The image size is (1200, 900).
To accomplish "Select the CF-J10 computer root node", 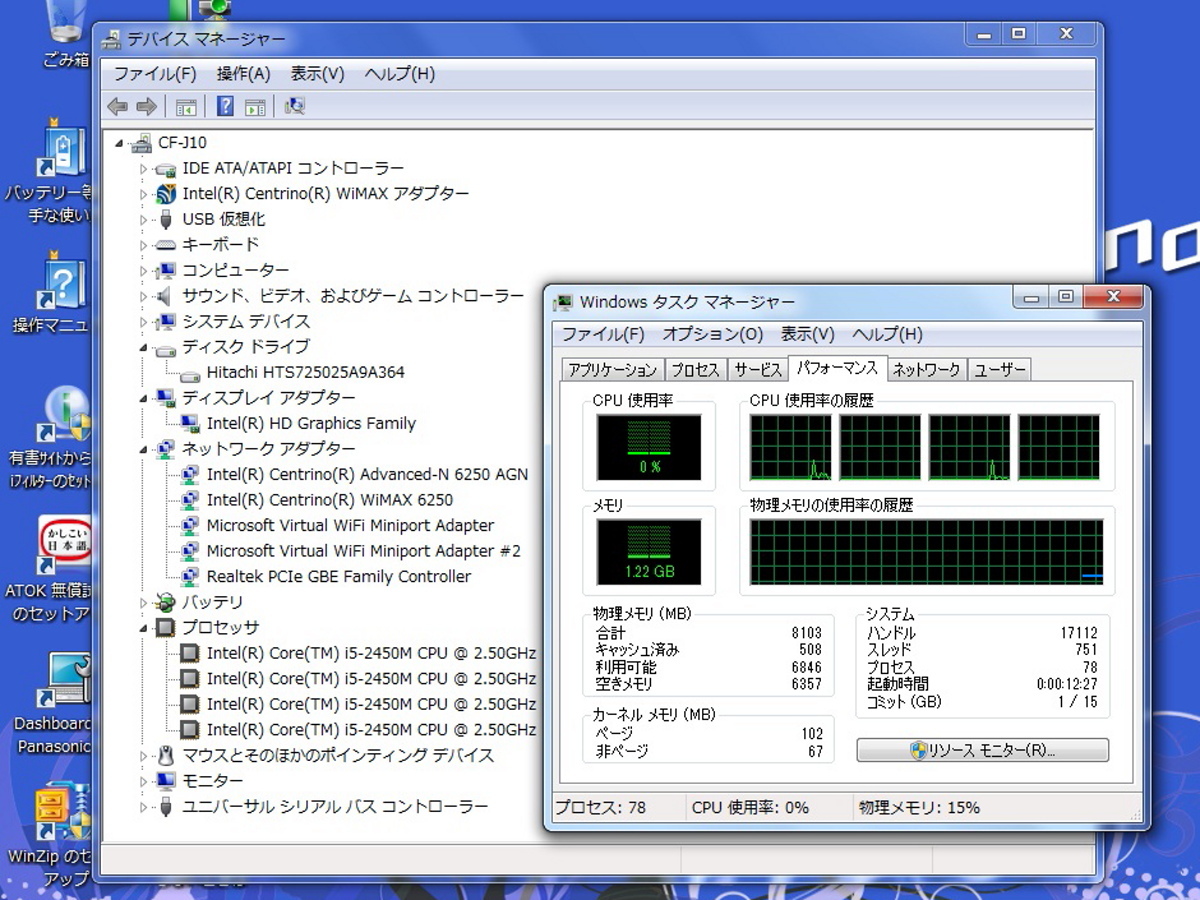I will [182, 143].
